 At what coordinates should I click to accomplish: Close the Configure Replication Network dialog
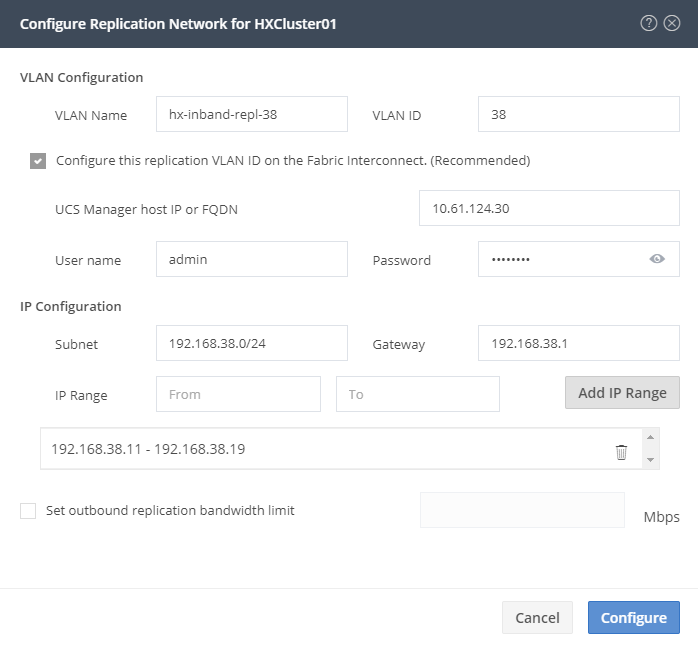click(x=672, y=23)
